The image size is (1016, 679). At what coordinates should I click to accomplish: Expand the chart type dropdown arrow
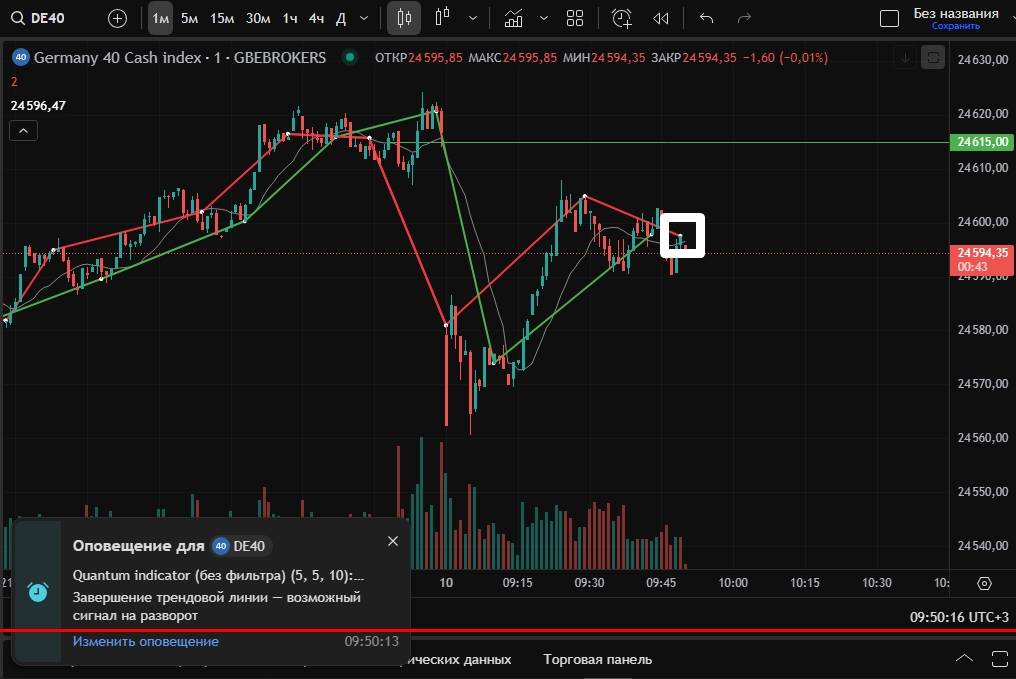[473, 18]
